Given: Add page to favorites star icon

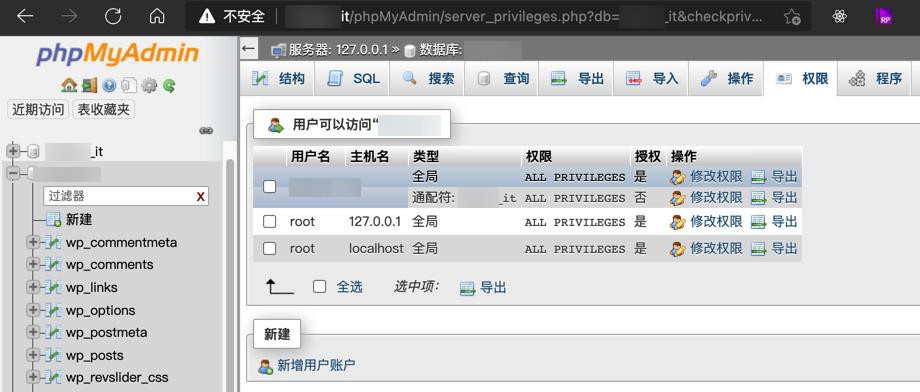Looking at the screenshot, I should pyautogui.click(x=792, y=16).
